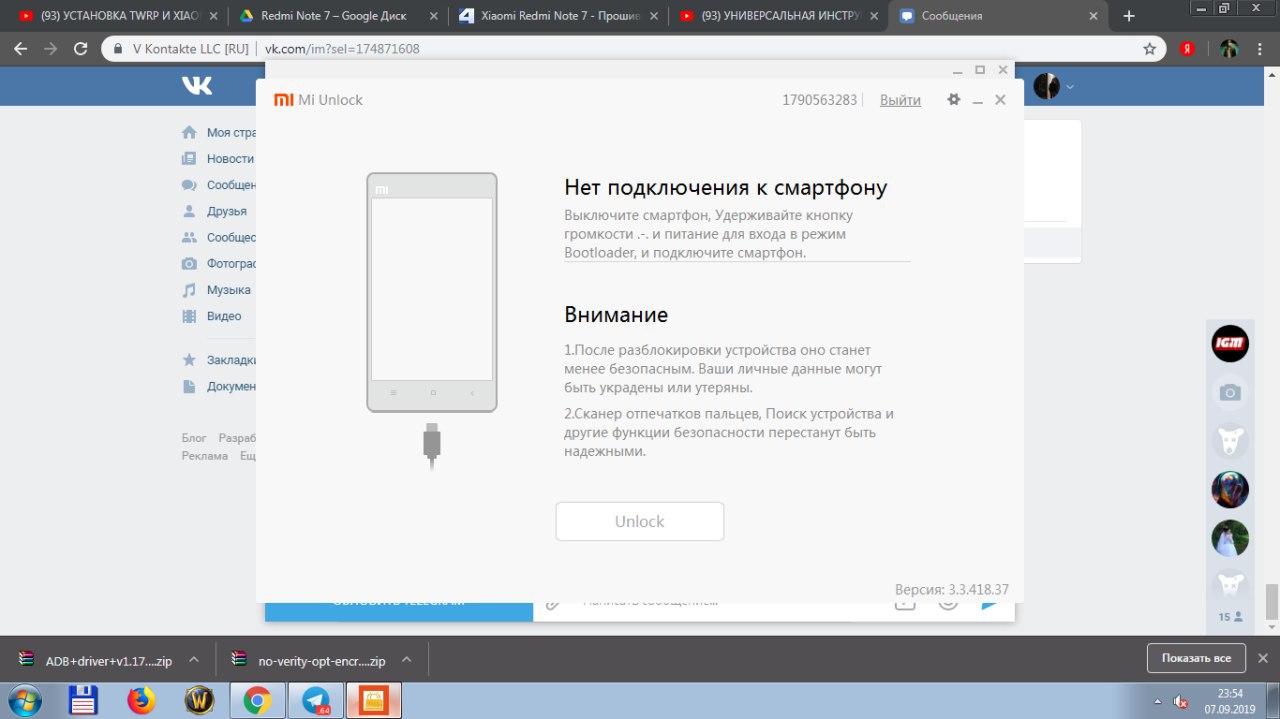Open the taskbar clock 23:54
Image resolution: width=1280 pixels, height=719 pixels.
click(x=1230, y=701)
